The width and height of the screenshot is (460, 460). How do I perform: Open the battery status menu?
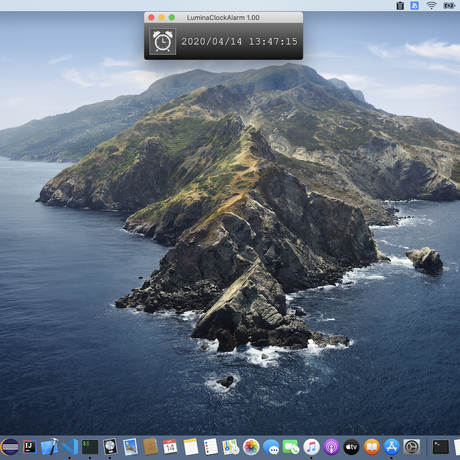(449, 5)
